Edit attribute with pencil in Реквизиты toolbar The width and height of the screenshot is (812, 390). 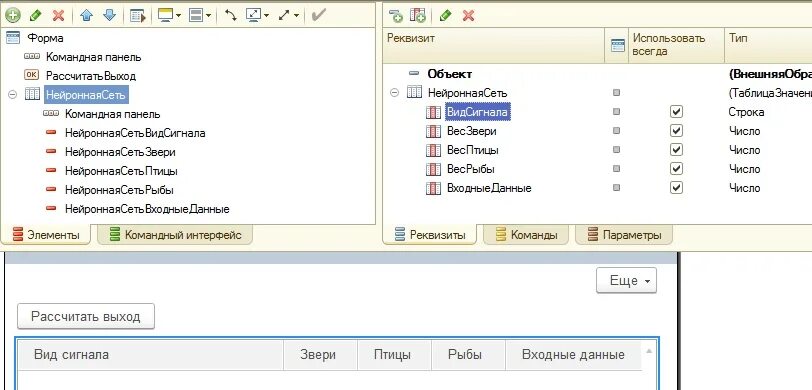pyautogui.click(x=445, y=16)
